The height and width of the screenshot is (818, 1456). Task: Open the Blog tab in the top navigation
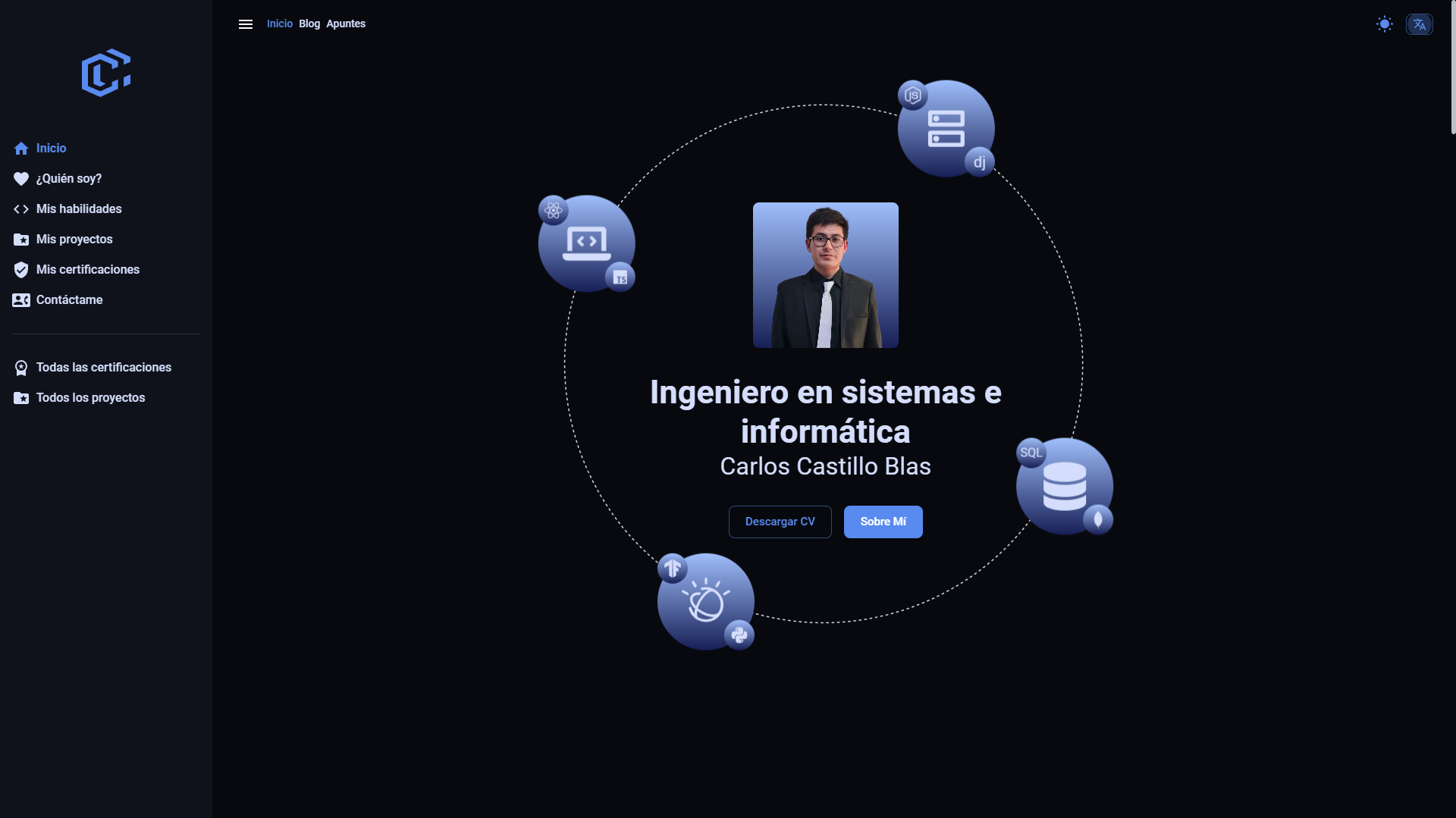pyautogui.click(x=309, y=24)
